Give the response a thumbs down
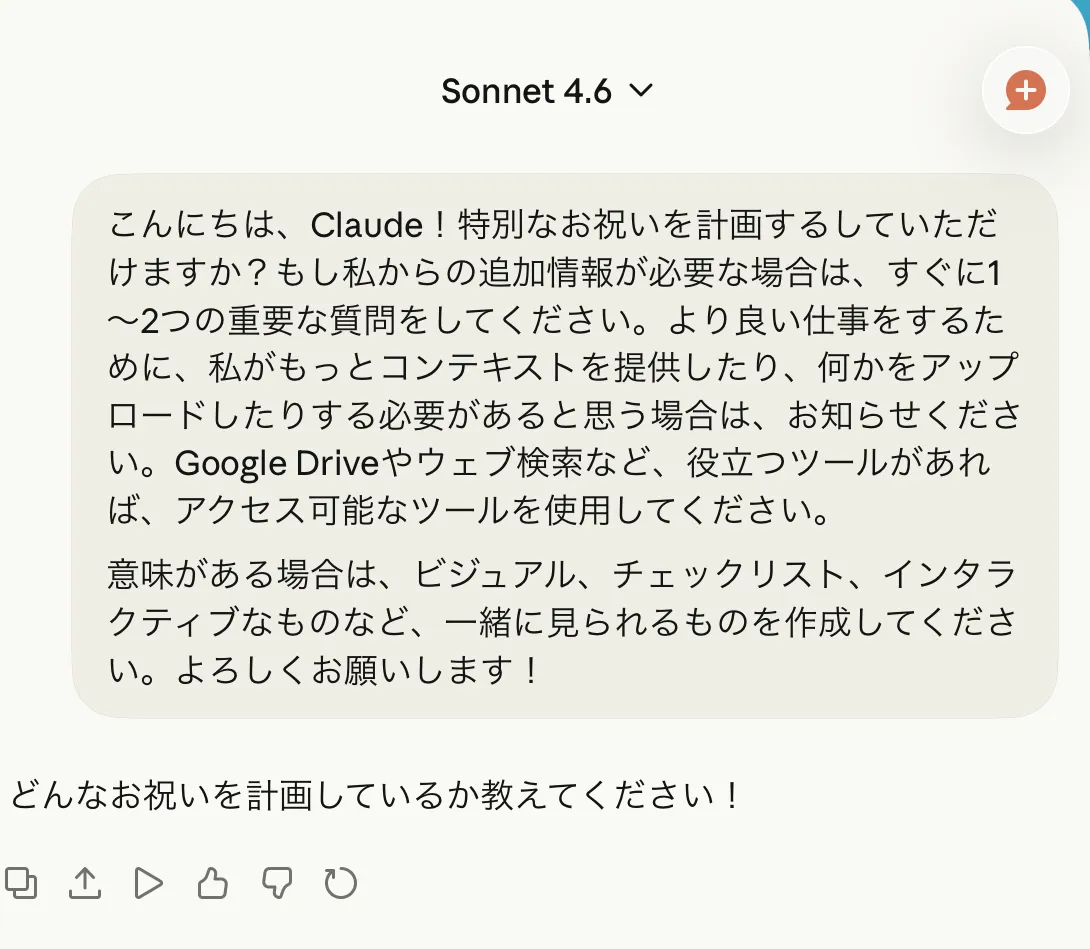Screen dimensions: 1090x949 click(276, 883)
